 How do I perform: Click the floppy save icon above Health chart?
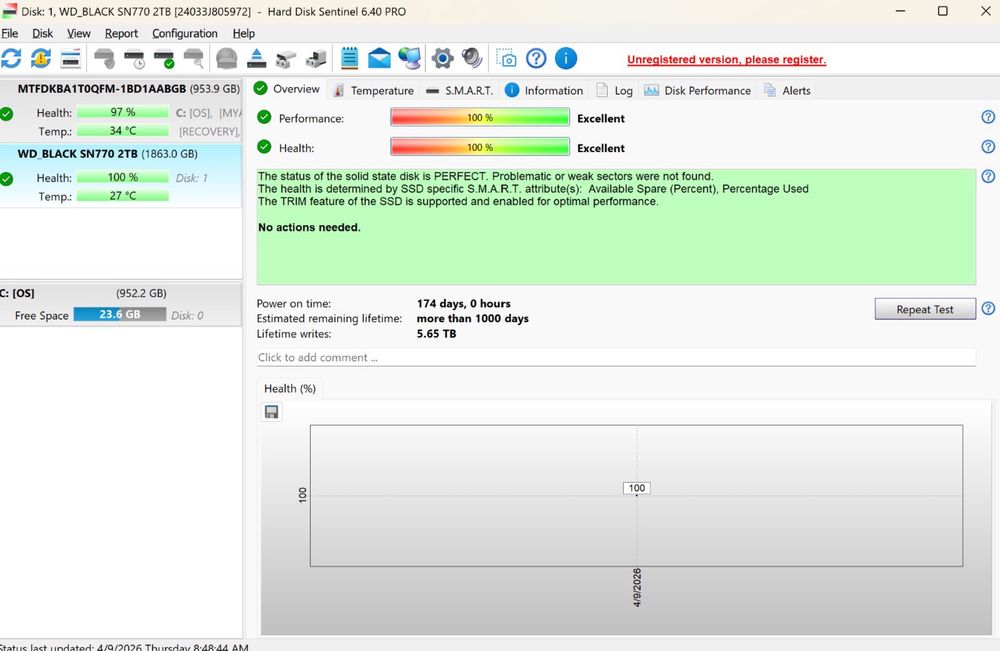272,412
